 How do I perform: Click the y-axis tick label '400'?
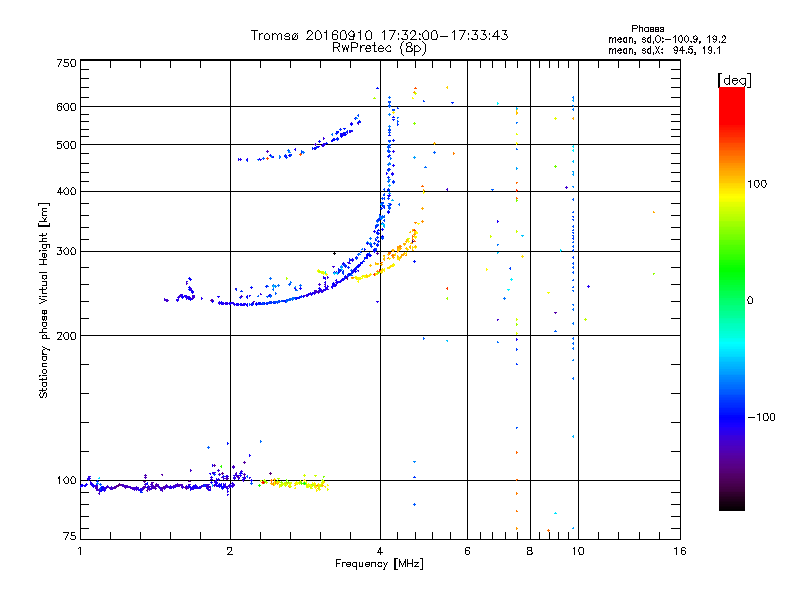pyautogui.click(x=66, y=191)
